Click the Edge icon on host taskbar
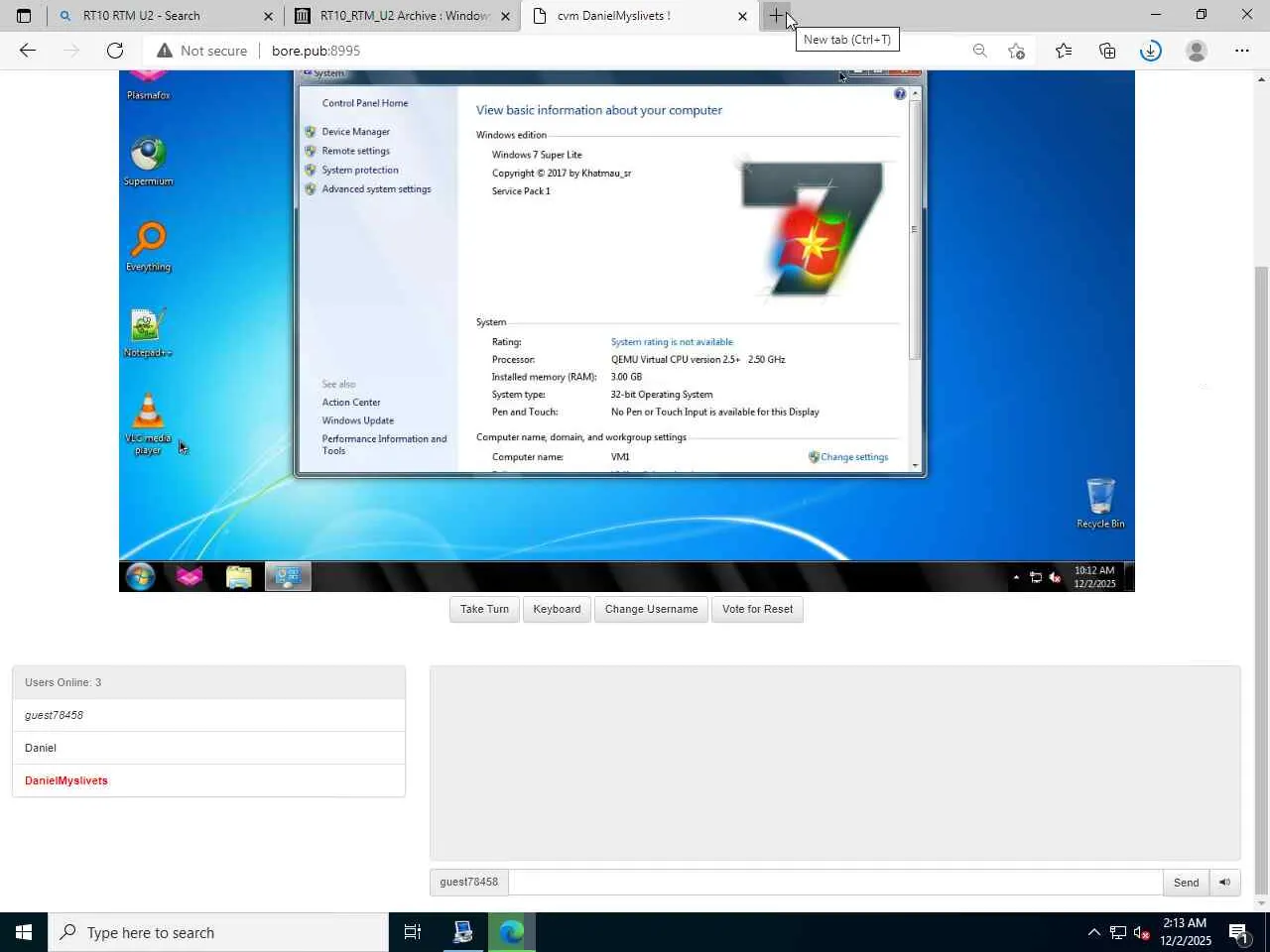Screen dimensions: 1270x952 512,932
